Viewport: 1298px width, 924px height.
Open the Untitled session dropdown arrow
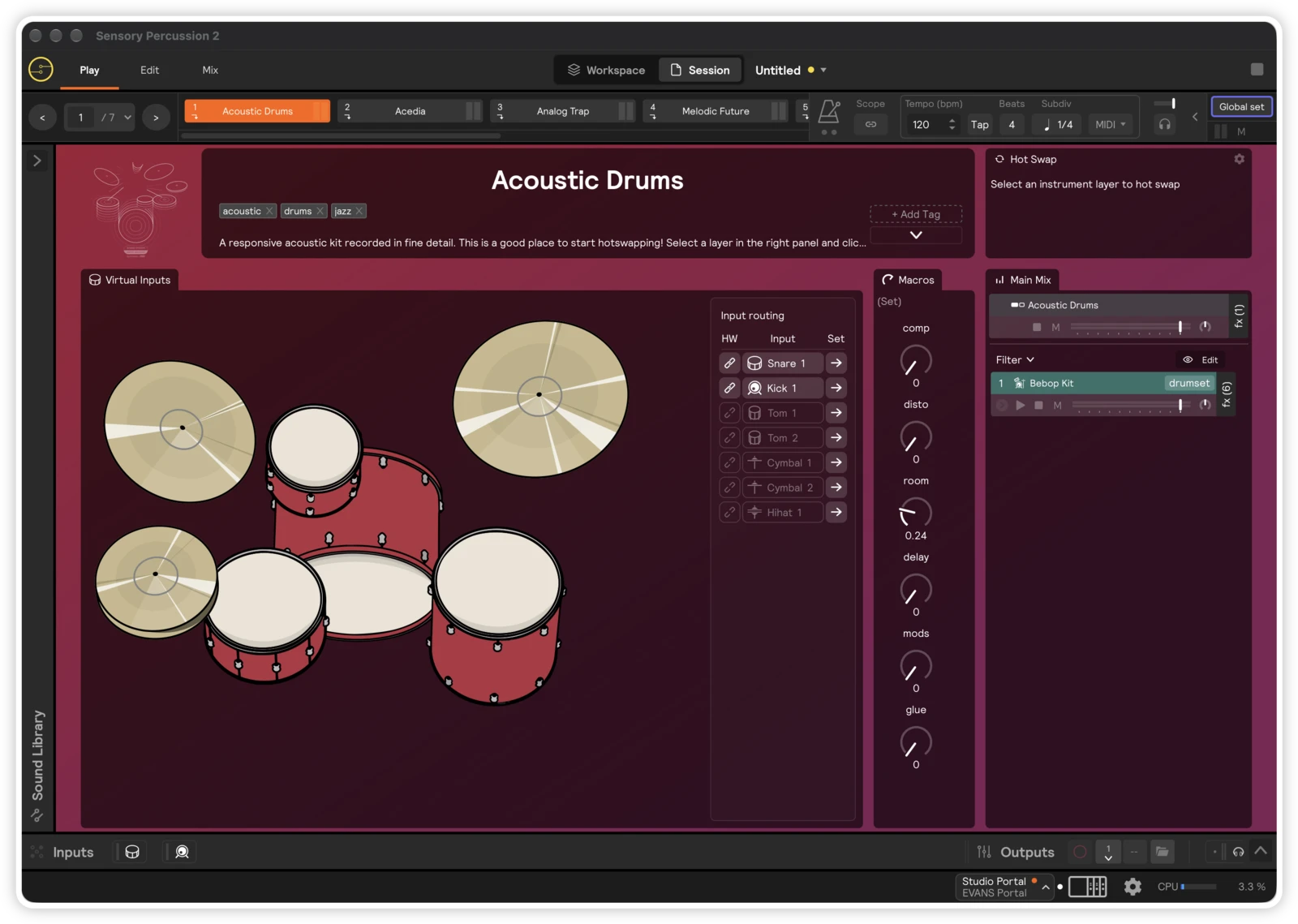823,71
